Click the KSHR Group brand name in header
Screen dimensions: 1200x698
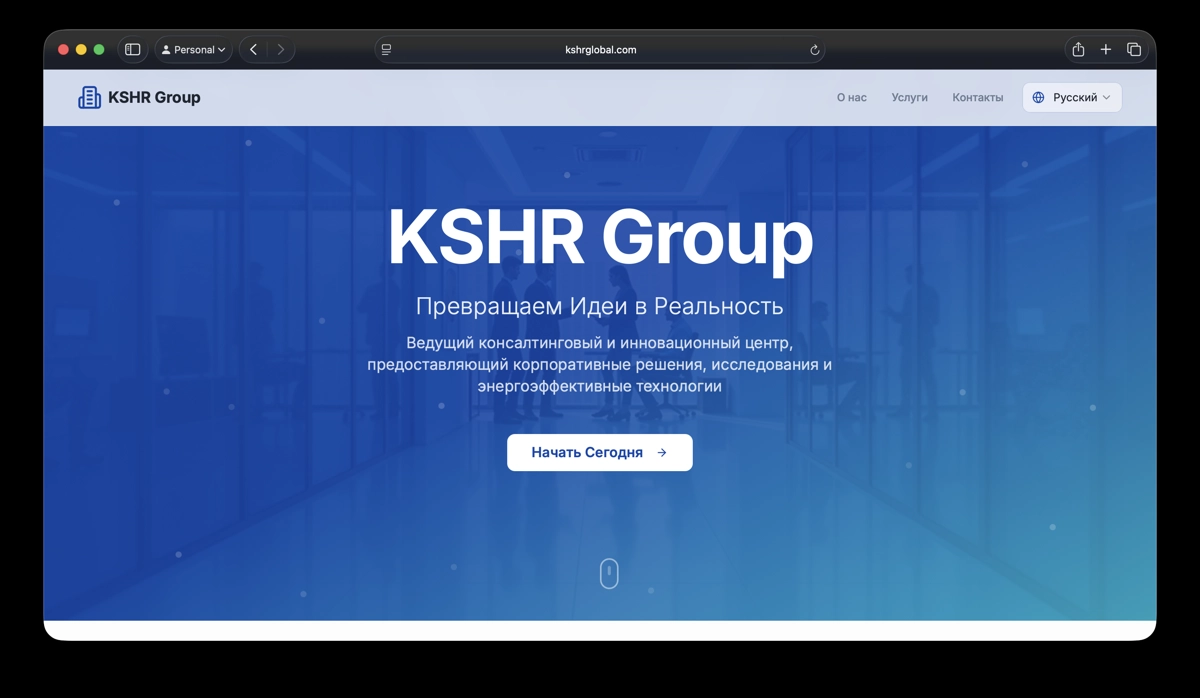click(154, 97)
